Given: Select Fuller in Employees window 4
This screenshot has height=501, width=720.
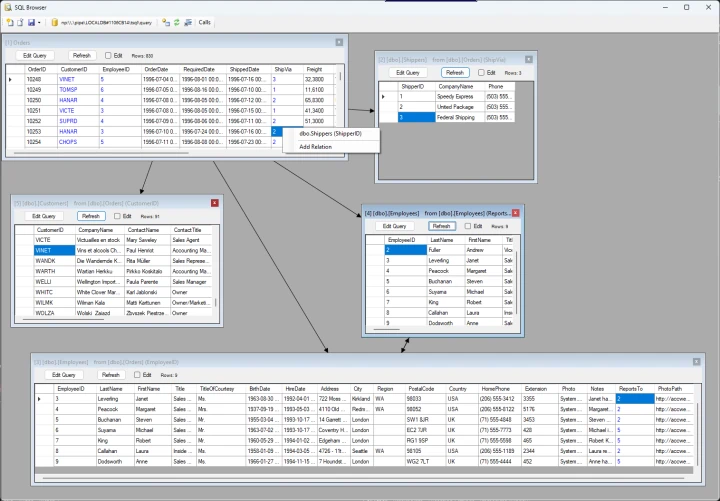Looking at the screenshot, I should 445,250.
